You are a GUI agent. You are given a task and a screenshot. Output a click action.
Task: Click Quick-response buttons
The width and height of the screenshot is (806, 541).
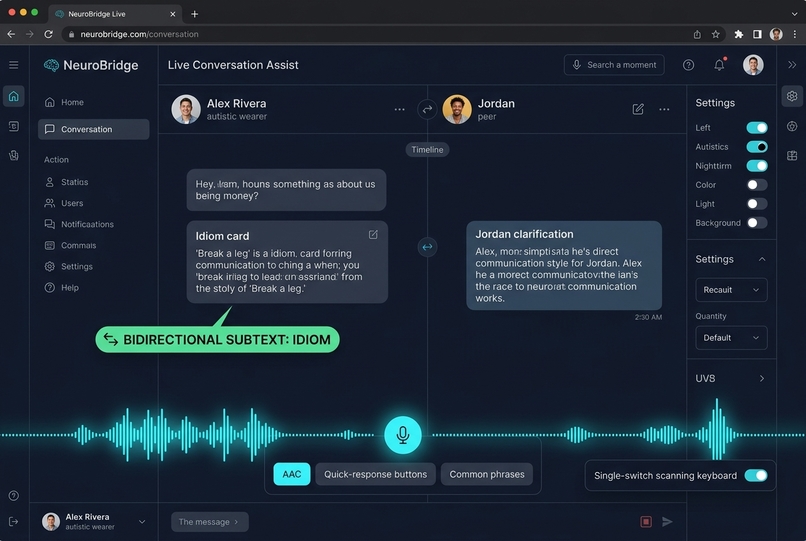coord(375,474)
